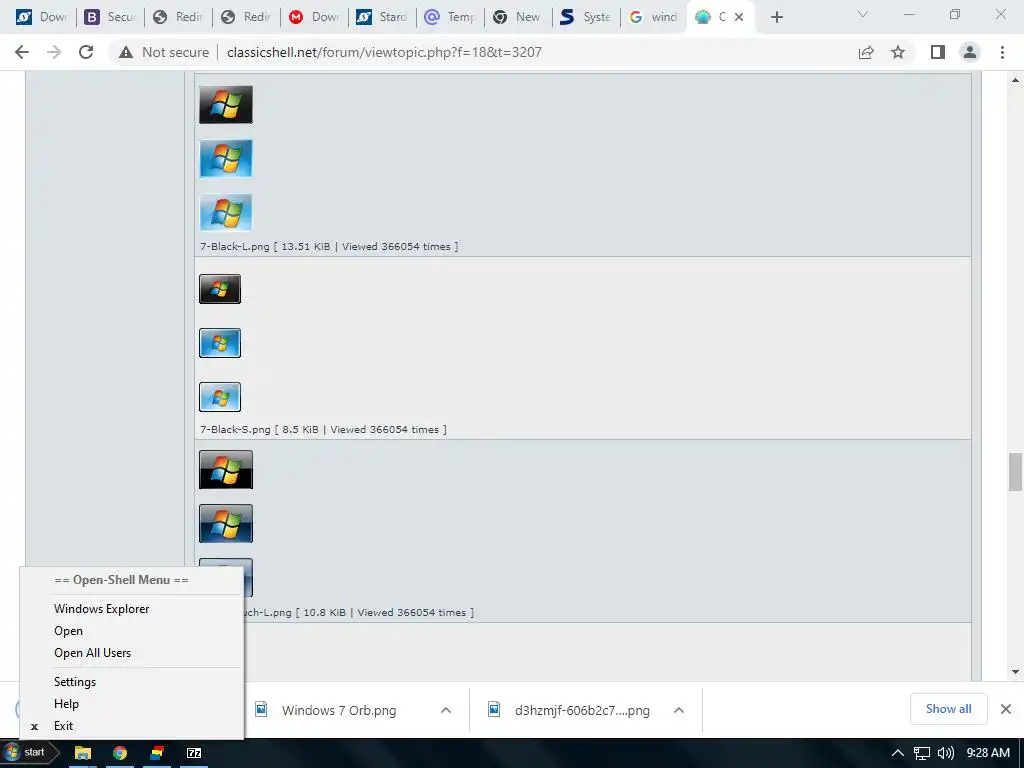Screen dimensions: 1024x768
Task: Open middle blue 7-Black-S button image
Action: coord(220,343)
